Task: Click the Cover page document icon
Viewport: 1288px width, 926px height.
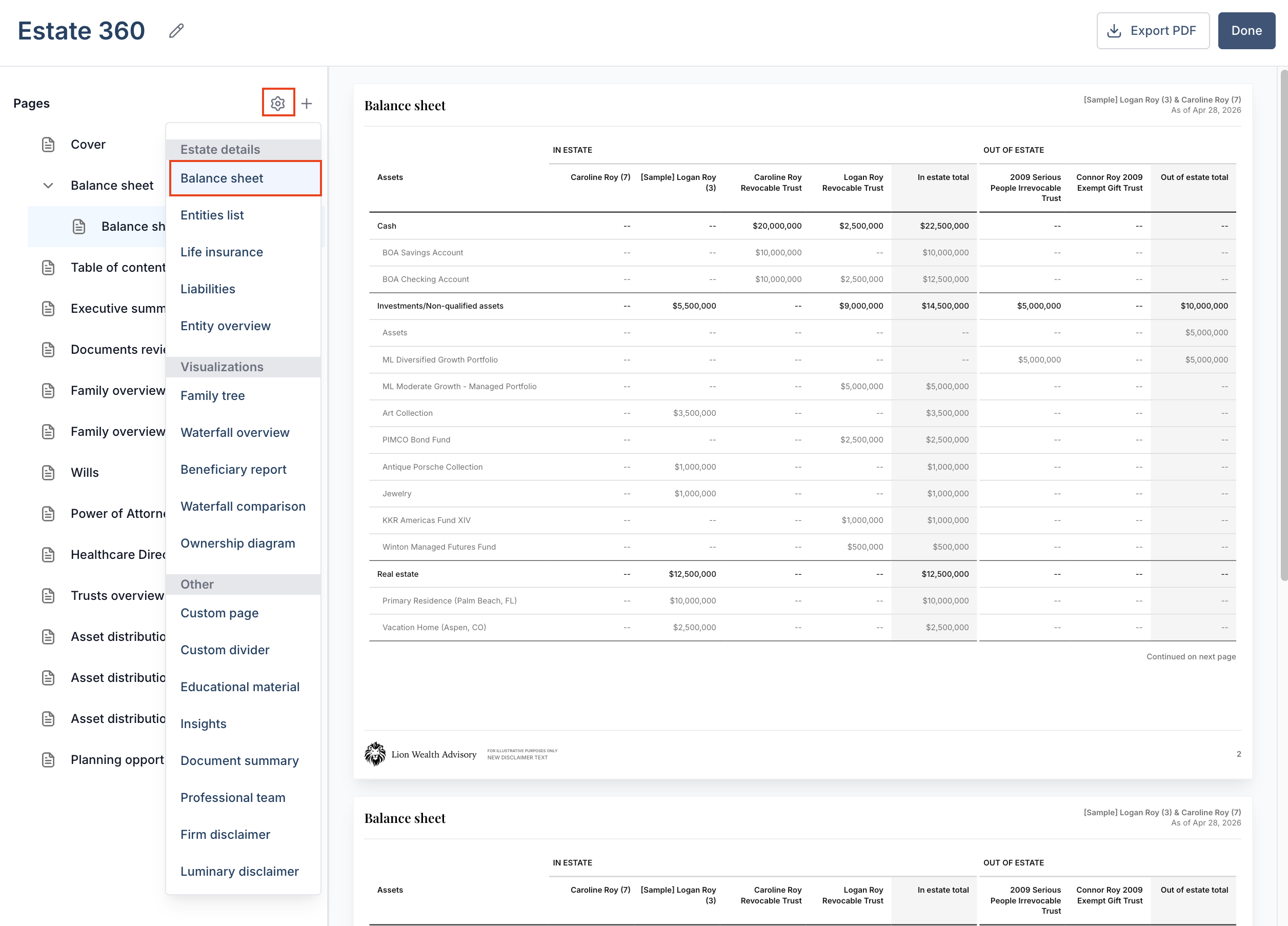Action: 48,144
